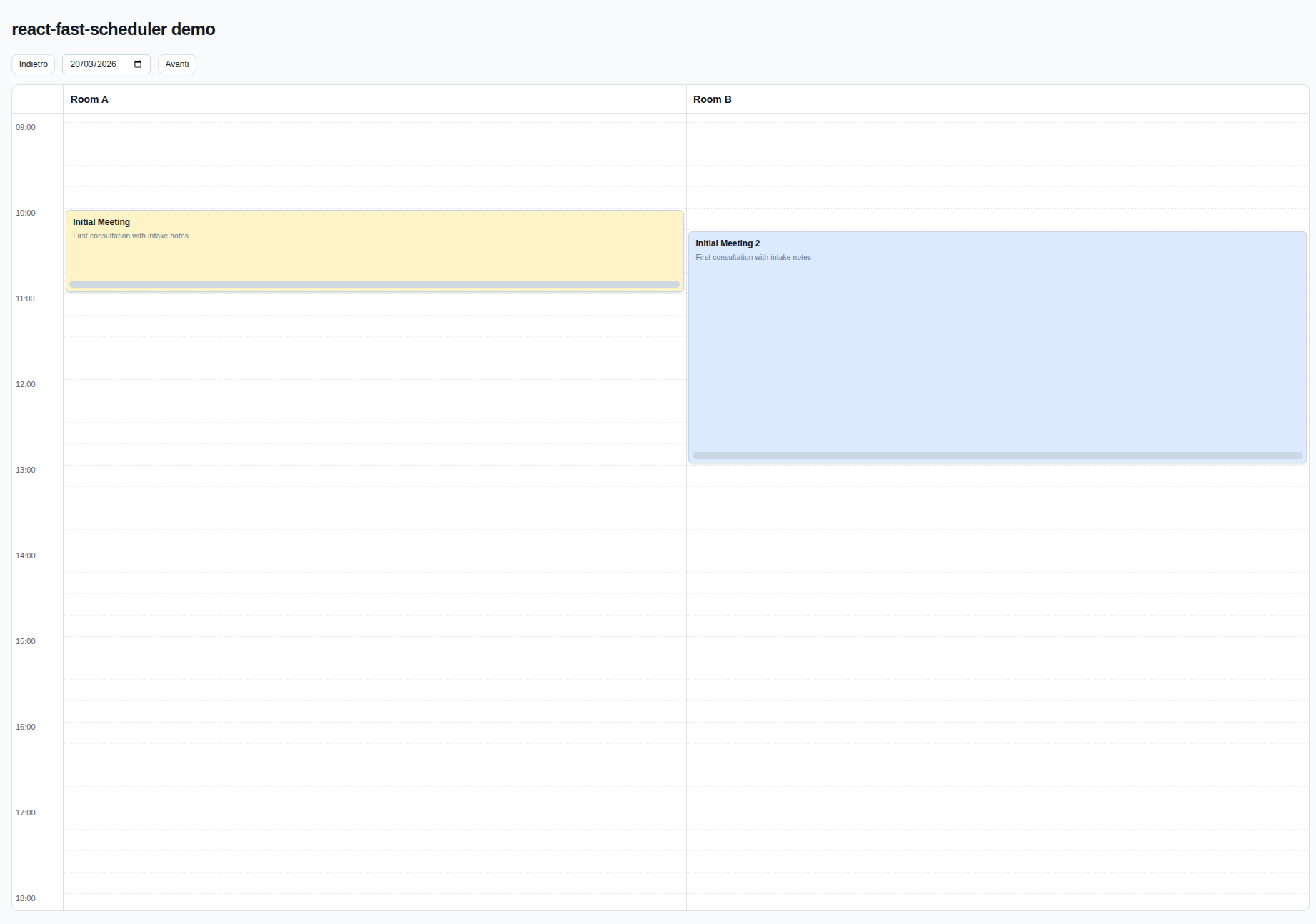Click the 13:00 time label
The width and height of the screenshot is (1316, 924).
coord(26,470)
